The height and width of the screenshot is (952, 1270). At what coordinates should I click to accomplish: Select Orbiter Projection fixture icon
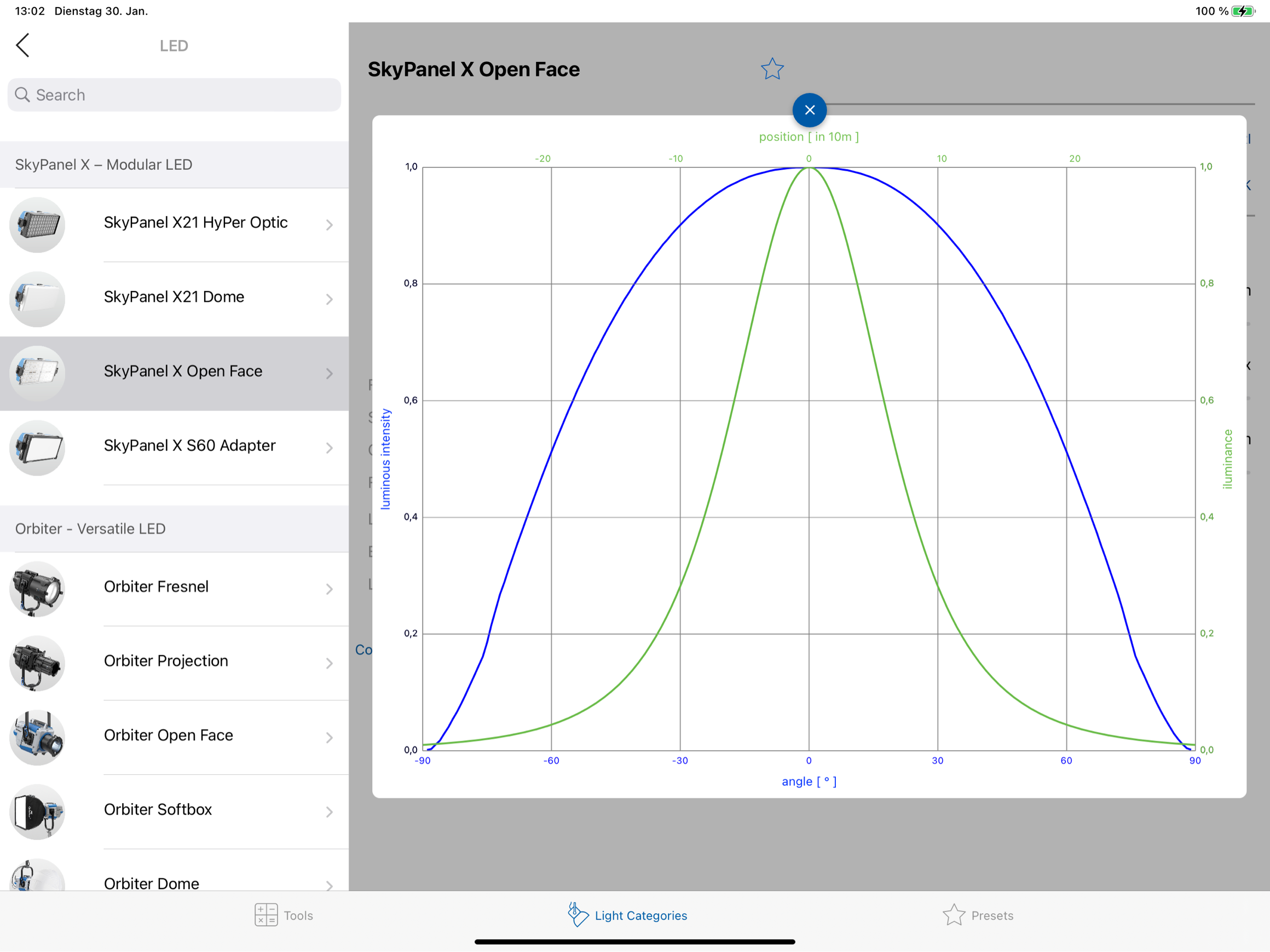click(37, 663)
